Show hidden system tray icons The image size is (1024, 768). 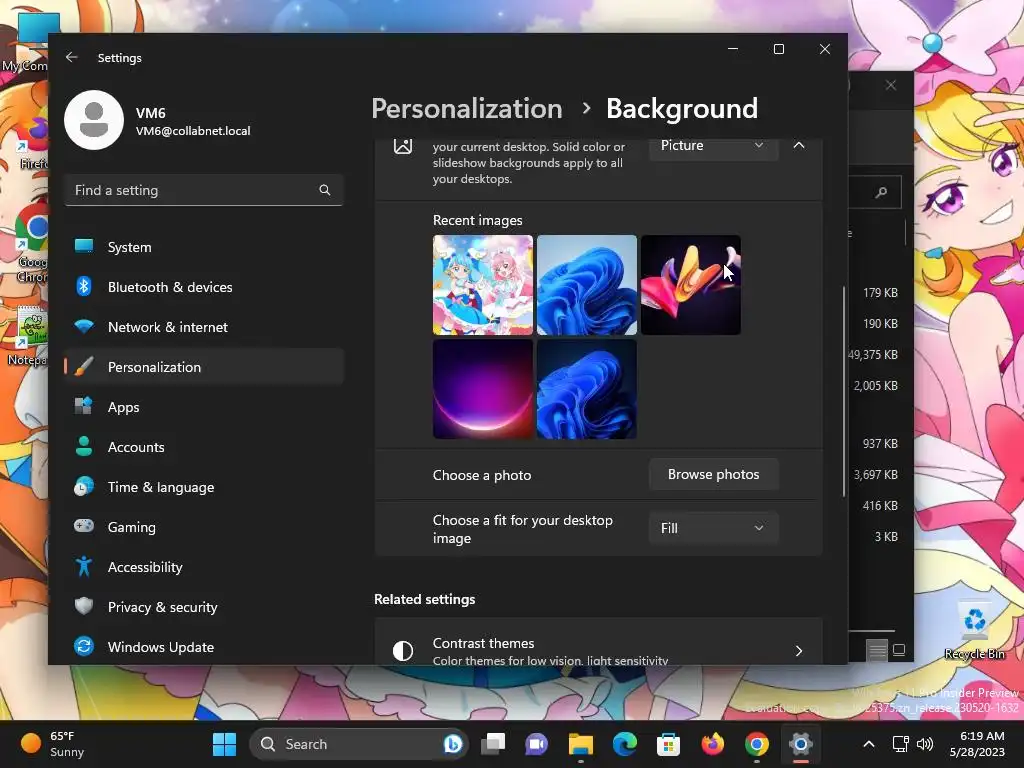click(x=869, y=744)
